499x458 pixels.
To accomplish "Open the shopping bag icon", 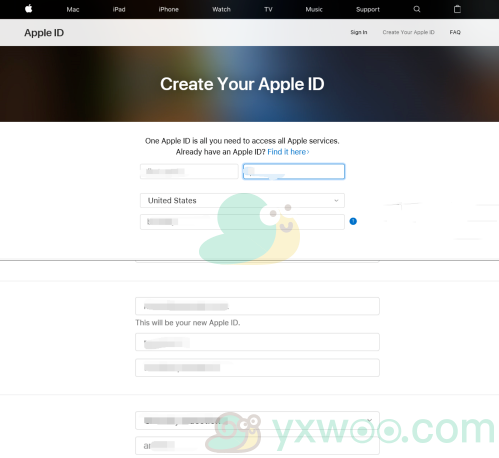I will click(x=457, y=9).
